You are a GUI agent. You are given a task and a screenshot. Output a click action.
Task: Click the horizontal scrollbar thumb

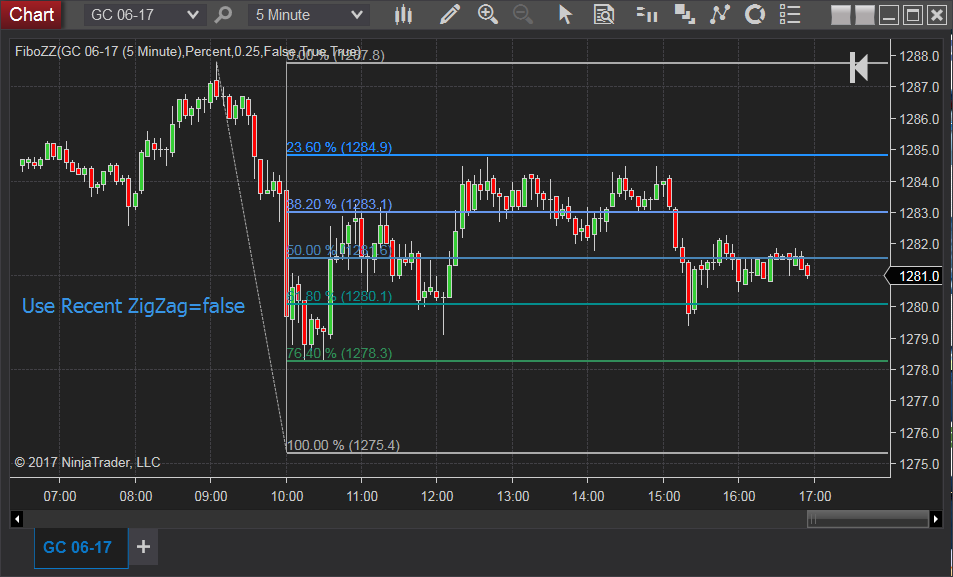pyautogui.click(x=867, y=519)
